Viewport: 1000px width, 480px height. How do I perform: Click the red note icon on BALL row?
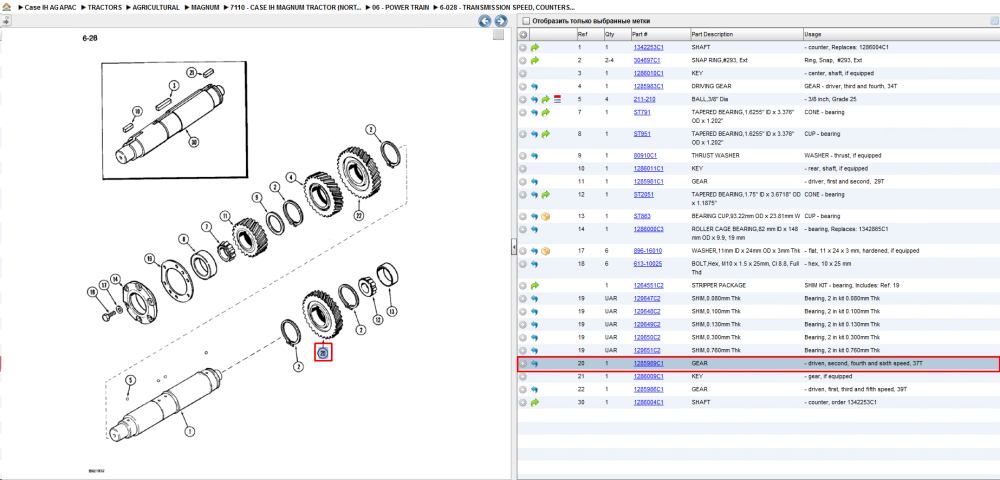[557, 99]
